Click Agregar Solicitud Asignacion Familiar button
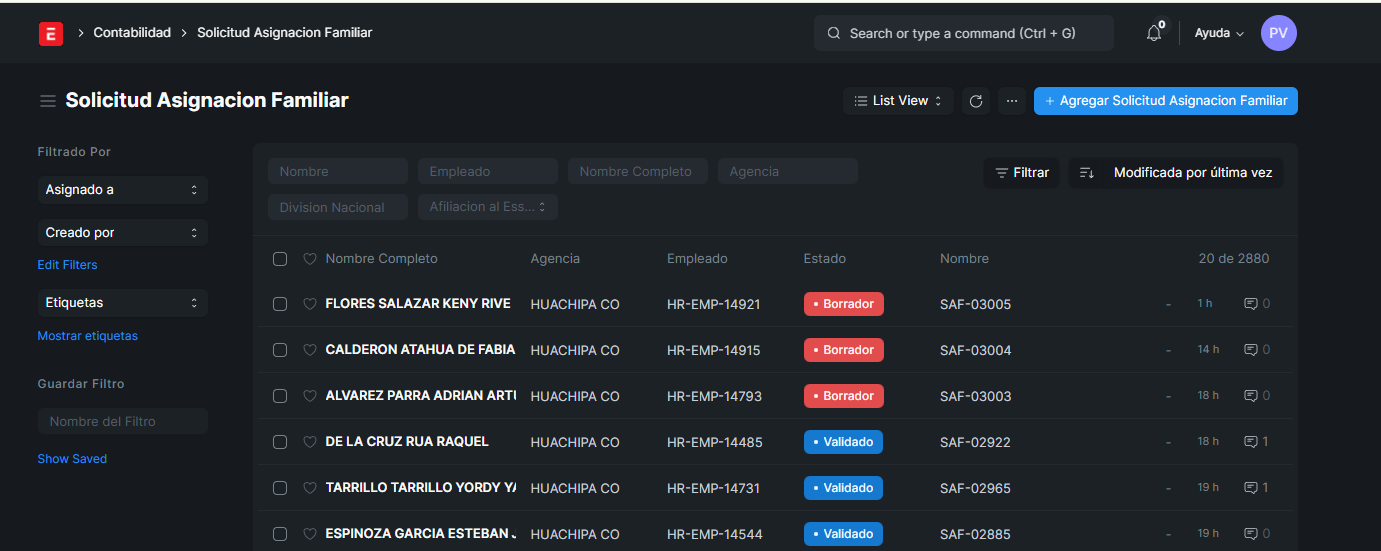This screenshot has width=1381, height=551. 1165,101
